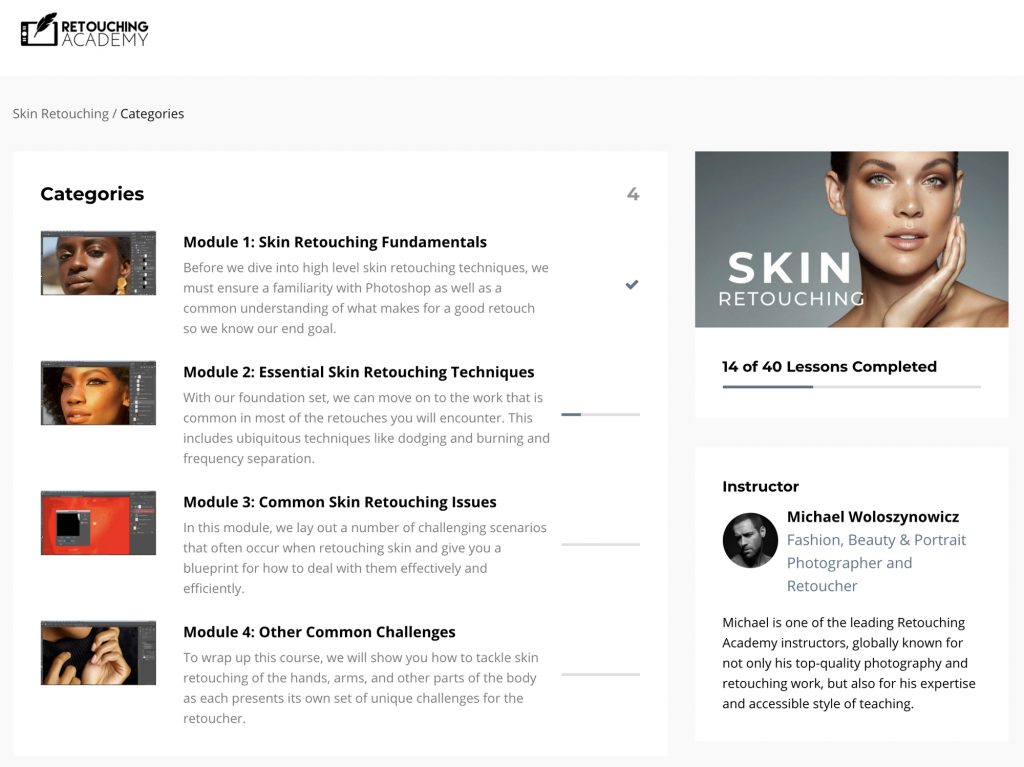Click the Skin Retouching course banner
This screenshot has width=1024, height=767.
click(x=851, y=239)
